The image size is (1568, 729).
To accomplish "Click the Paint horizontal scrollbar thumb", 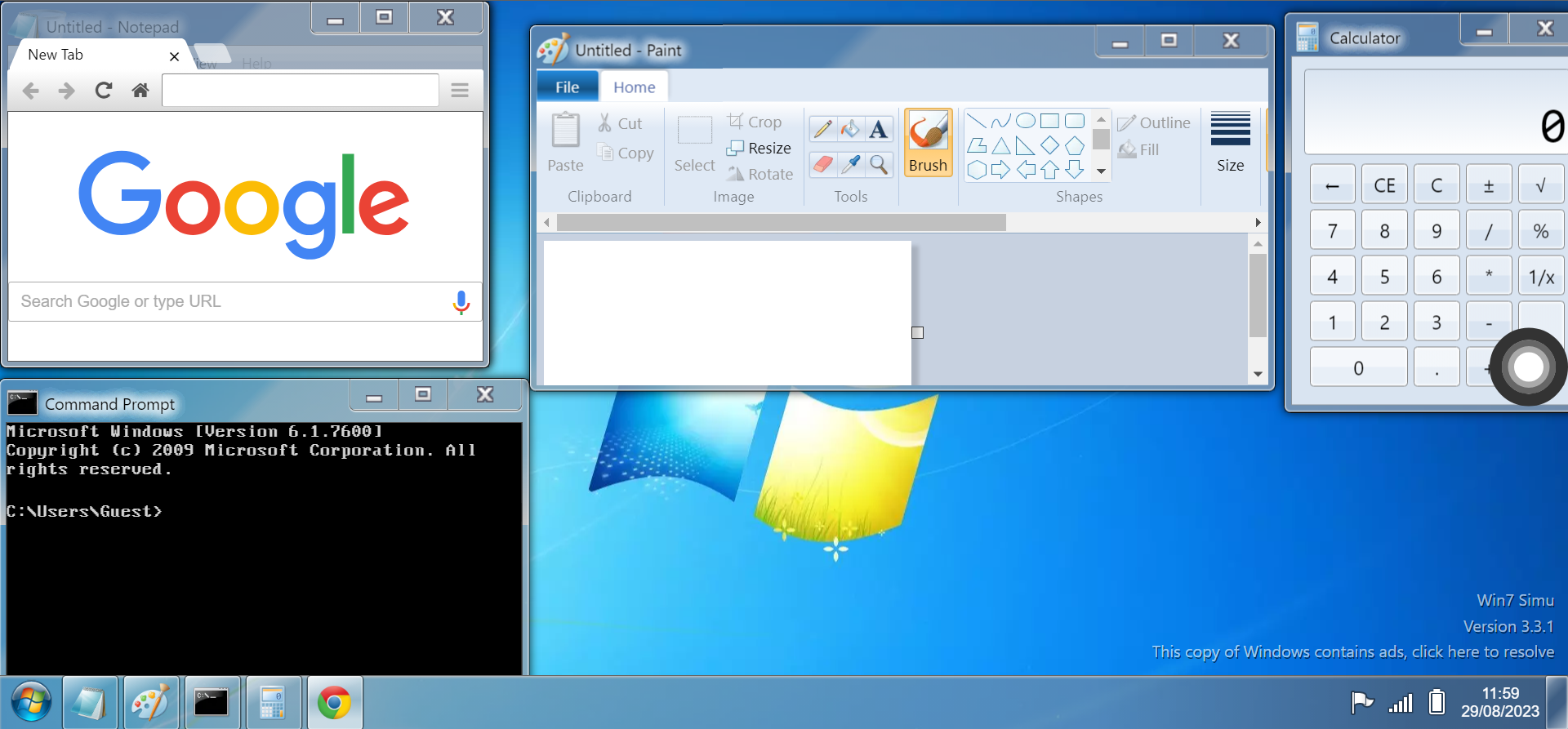I will tap(781, 223).
